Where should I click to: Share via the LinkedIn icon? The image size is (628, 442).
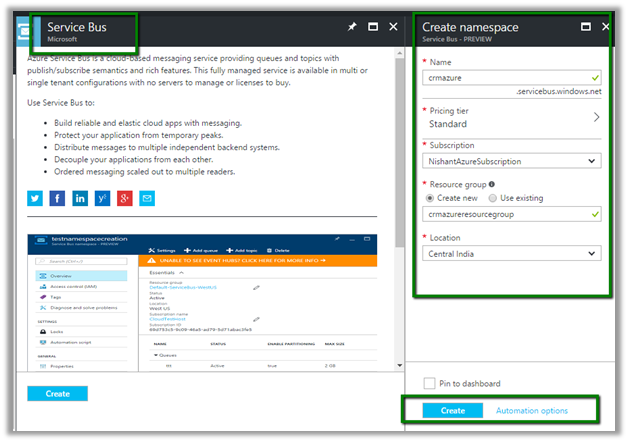tap(80, 198)
